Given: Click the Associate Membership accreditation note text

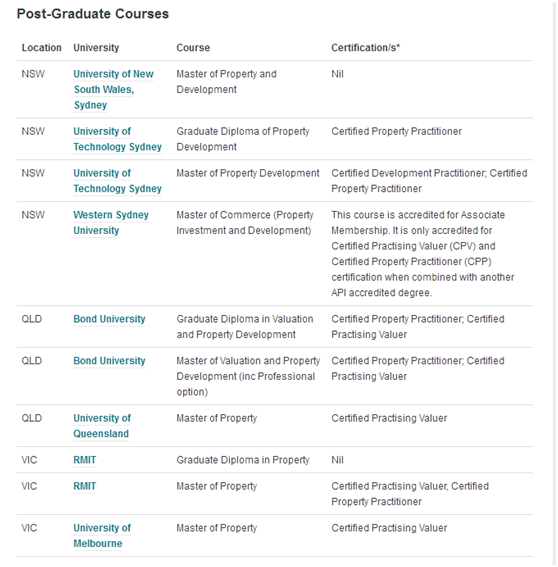Looking at the screenshot, I should point(422,253).
